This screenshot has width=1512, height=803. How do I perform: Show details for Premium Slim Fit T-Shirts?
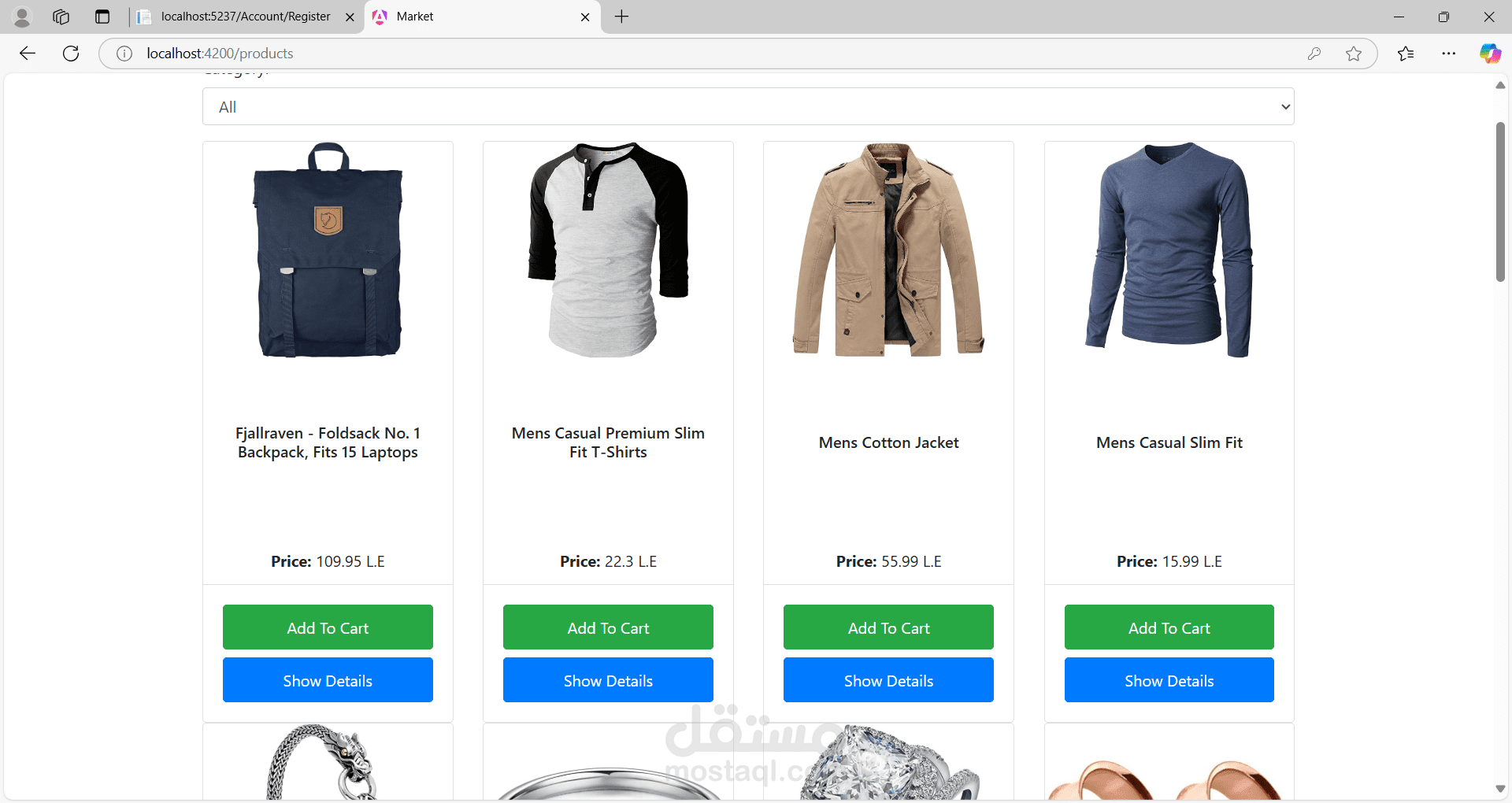click(x=608, y=680)
